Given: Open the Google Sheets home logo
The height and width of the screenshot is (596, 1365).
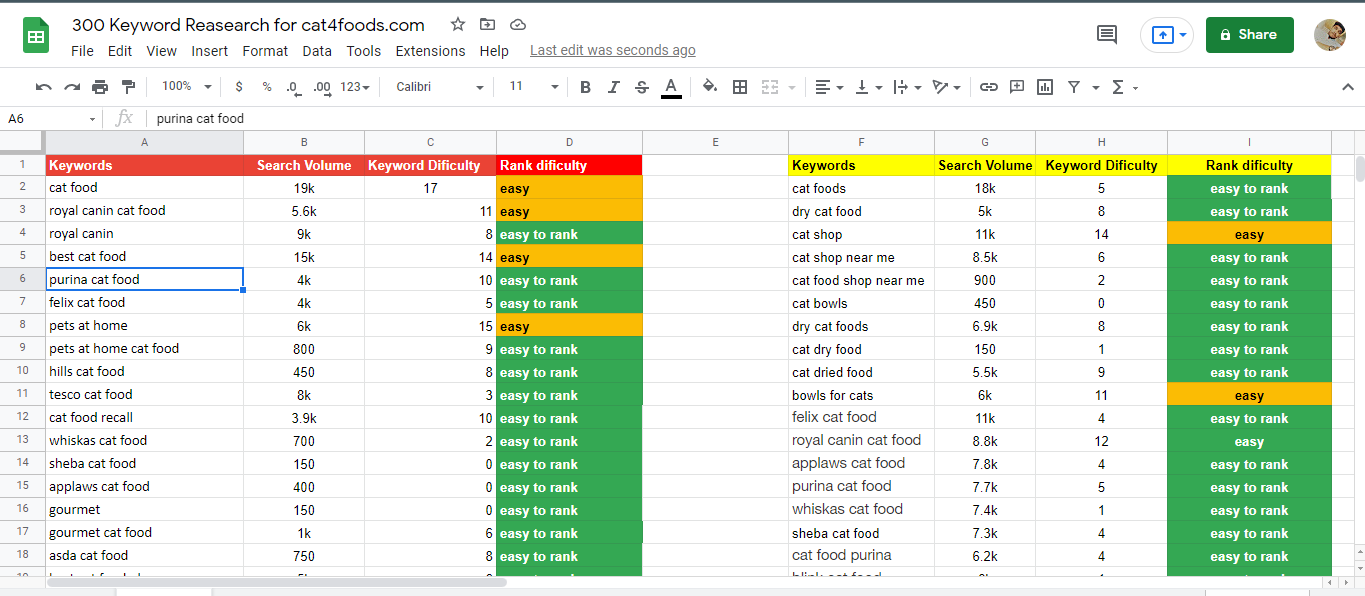Looking at the screenshot, I should point(36,37).
